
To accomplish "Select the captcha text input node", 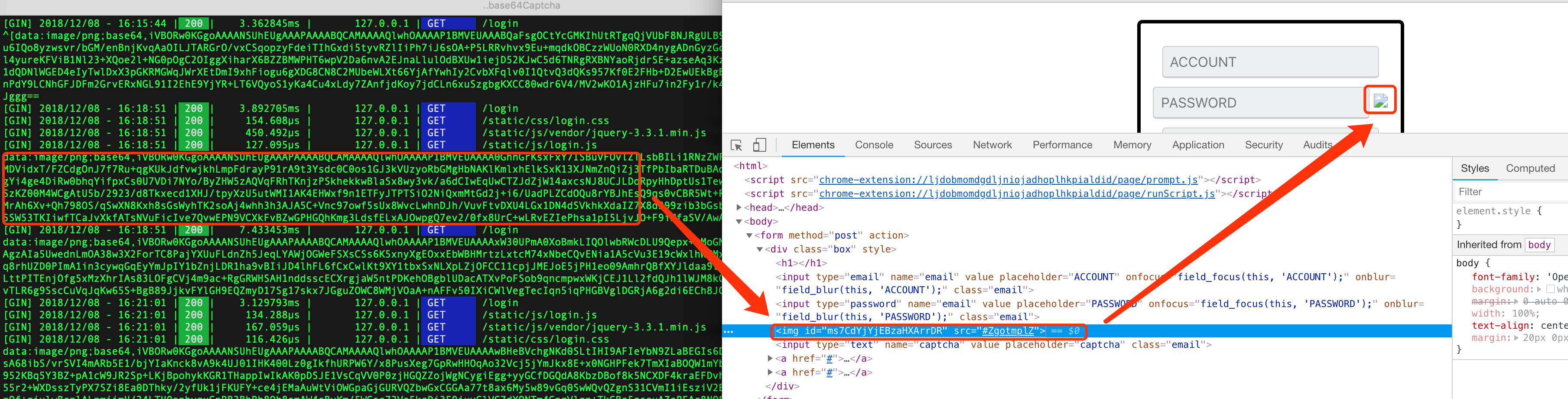I will pos(993,345).
